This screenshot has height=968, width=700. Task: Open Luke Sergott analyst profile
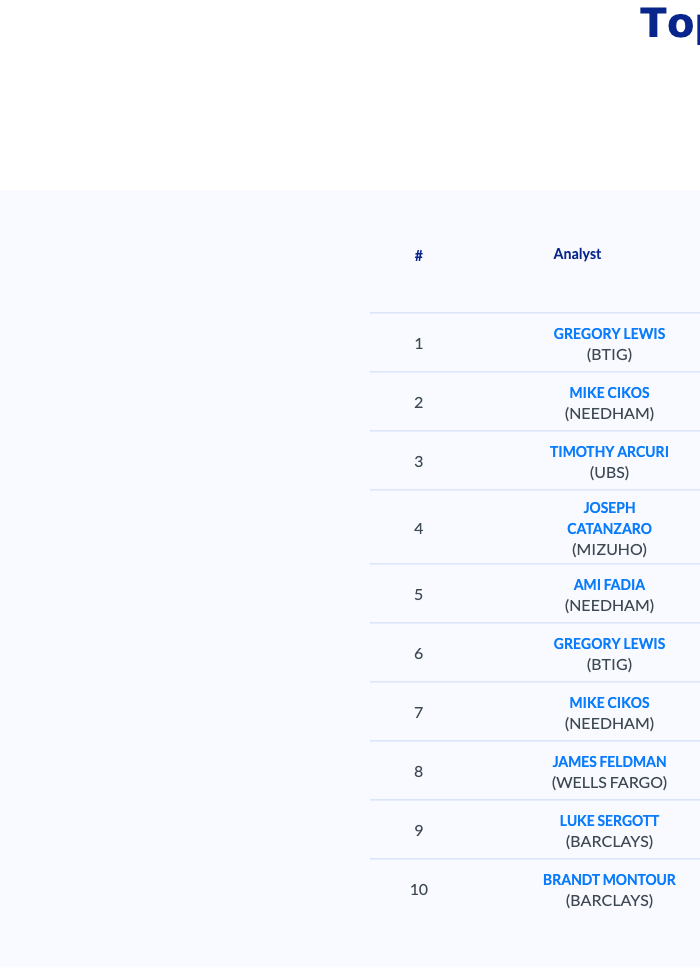click(x=609, y=820)
